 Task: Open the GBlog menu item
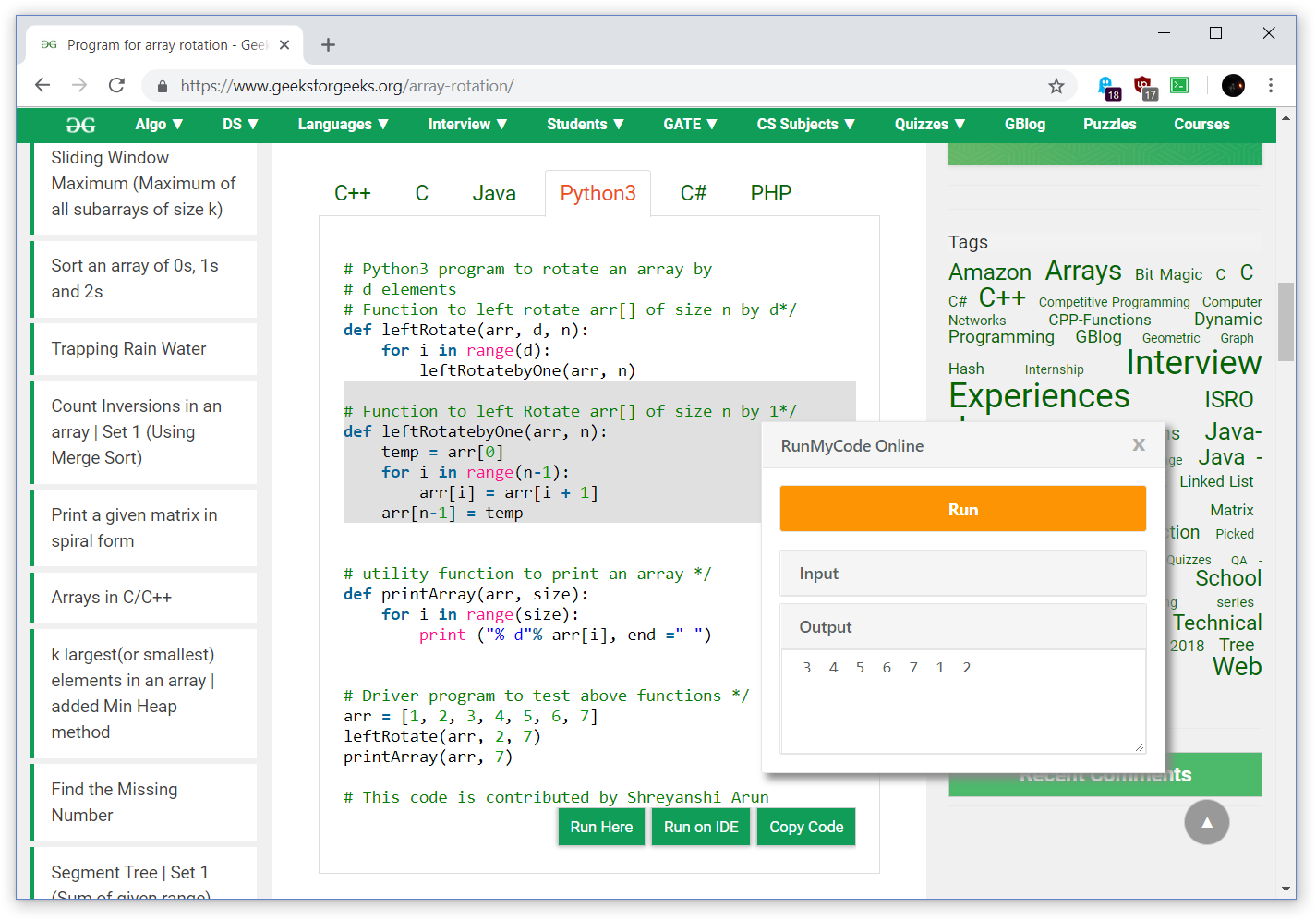click(1025, 125)
